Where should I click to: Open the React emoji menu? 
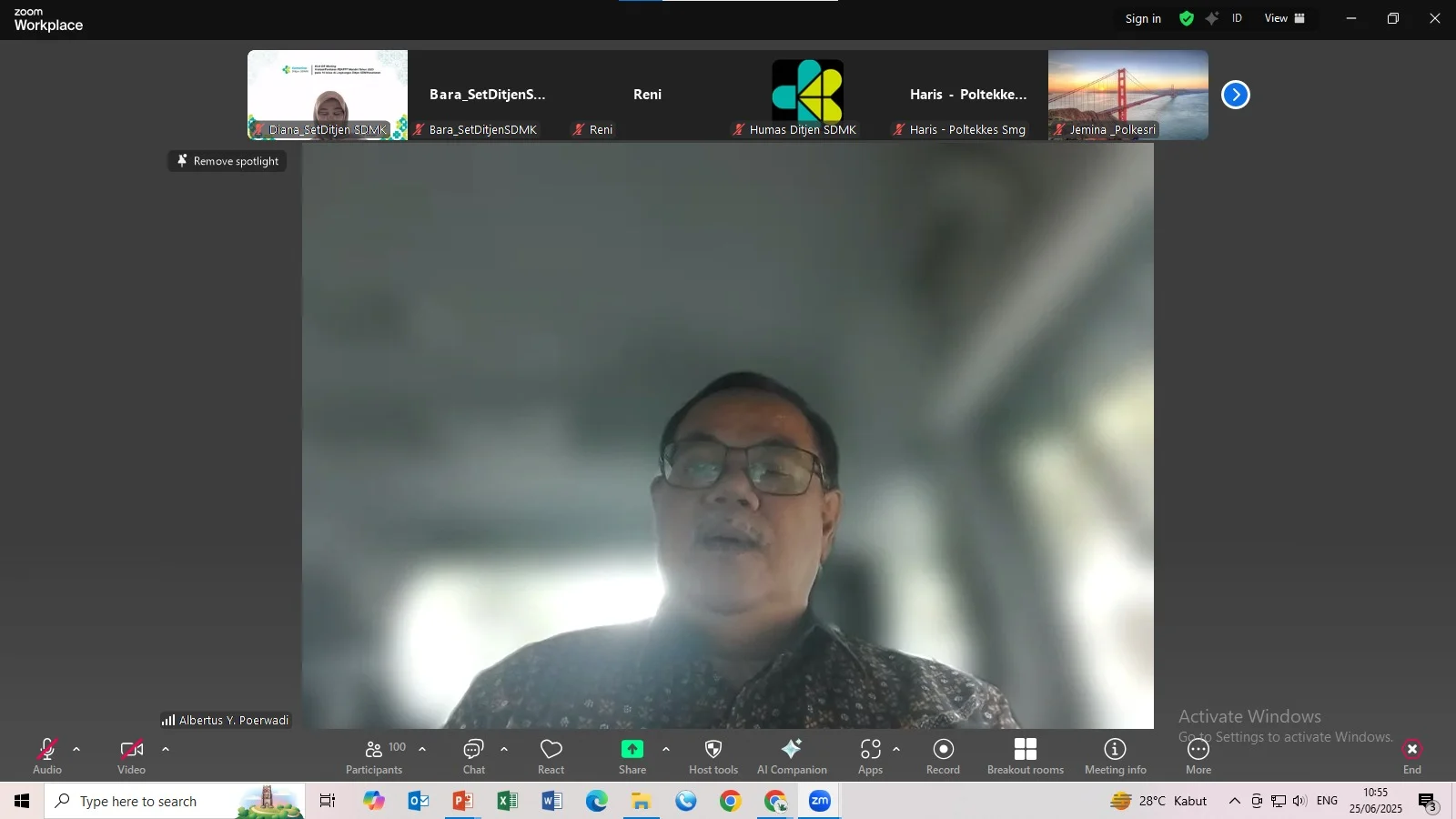click(x=551, y=756)
